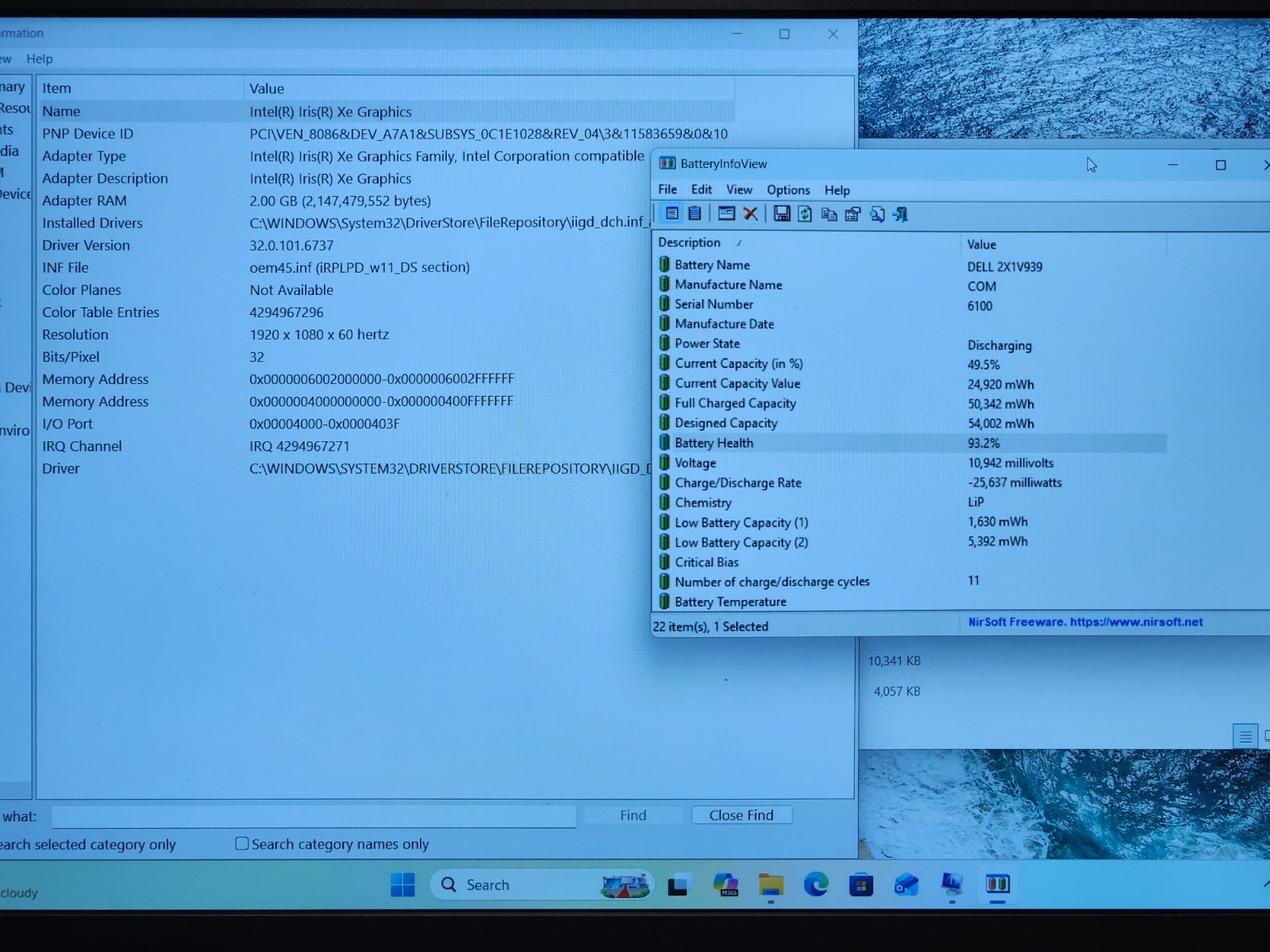
Task: Enable Search category names only checkbox
Action: click(242, 843)
